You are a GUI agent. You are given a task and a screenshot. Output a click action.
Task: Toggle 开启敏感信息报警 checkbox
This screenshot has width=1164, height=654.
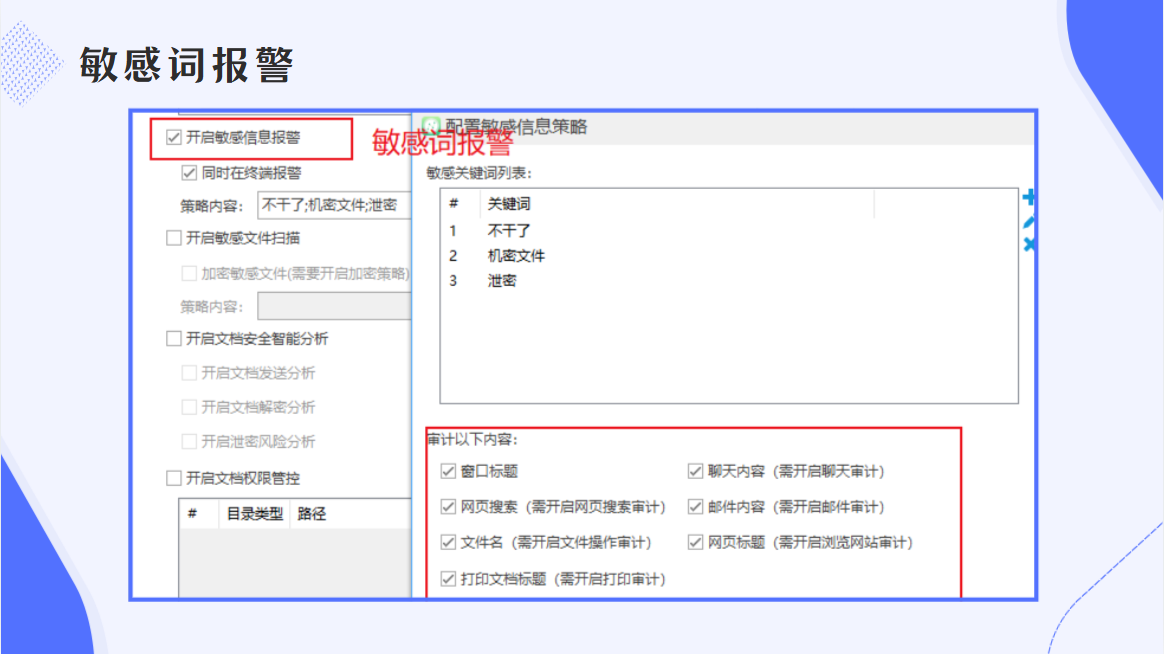(174, 137)
